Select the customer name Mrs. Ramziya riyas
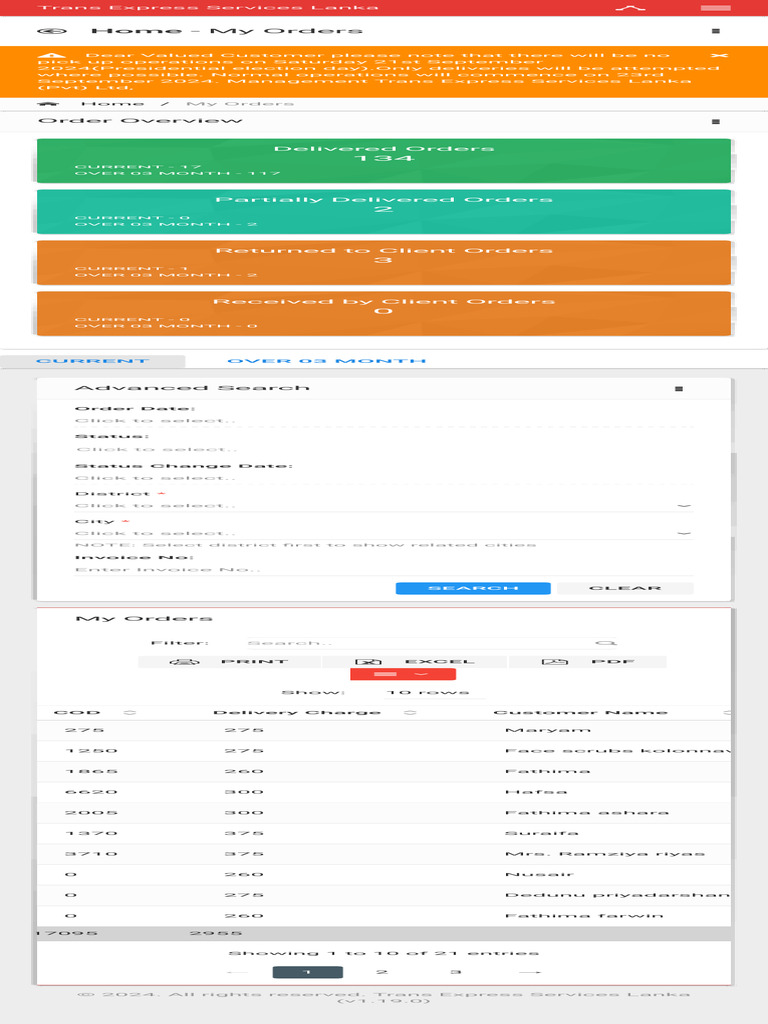This screenshot has width=768, height=1024. 605,854
